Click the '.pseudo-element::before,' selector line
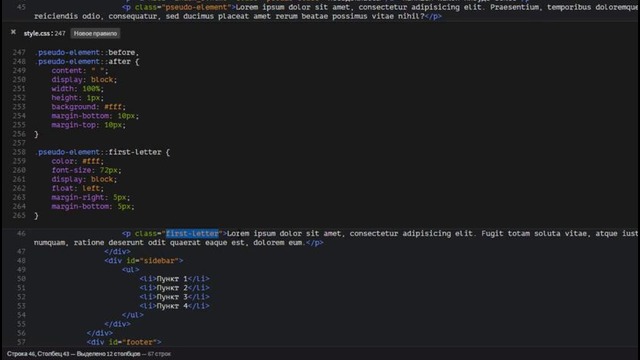This screenshot has height=360, width=640. (x=87, y=52)
